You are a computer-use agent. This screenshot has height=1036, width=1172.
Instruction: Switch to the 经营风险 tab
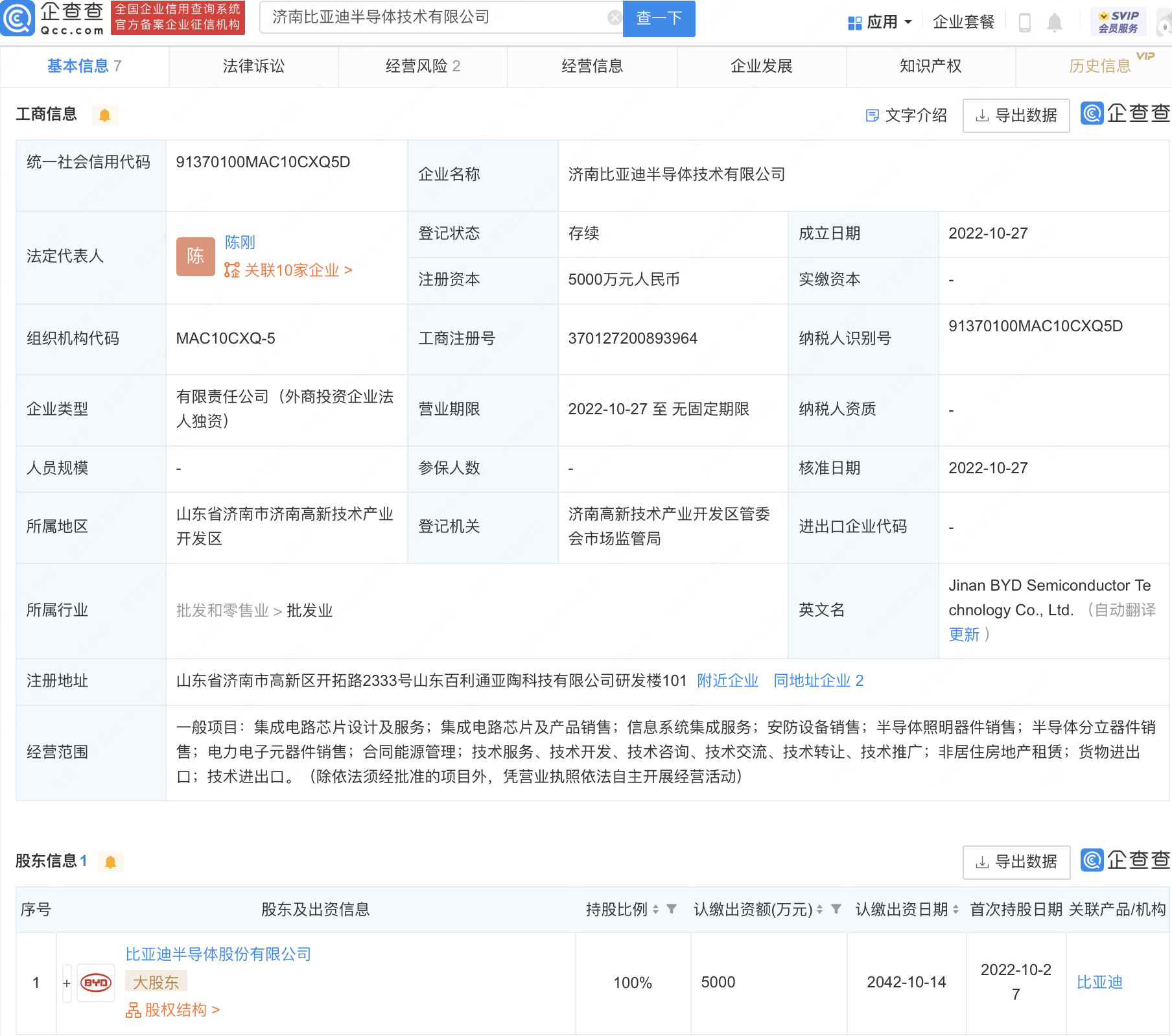click(x=423, y=66)
